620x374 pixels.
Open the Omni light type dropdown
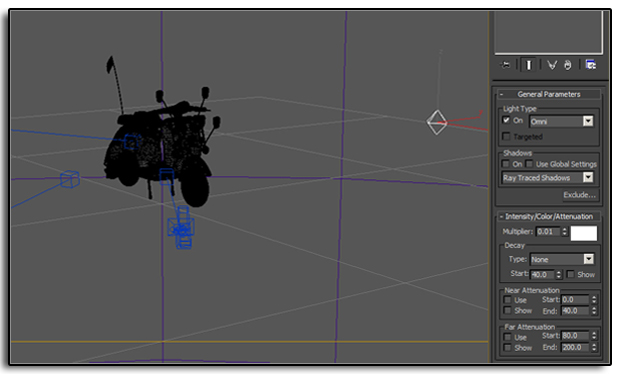click(x=561, y=121)
